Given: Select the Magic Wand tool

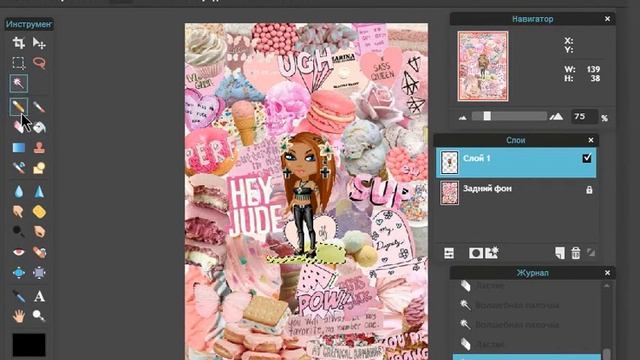Looking at the screenshot, I should (x=18, y=83).
